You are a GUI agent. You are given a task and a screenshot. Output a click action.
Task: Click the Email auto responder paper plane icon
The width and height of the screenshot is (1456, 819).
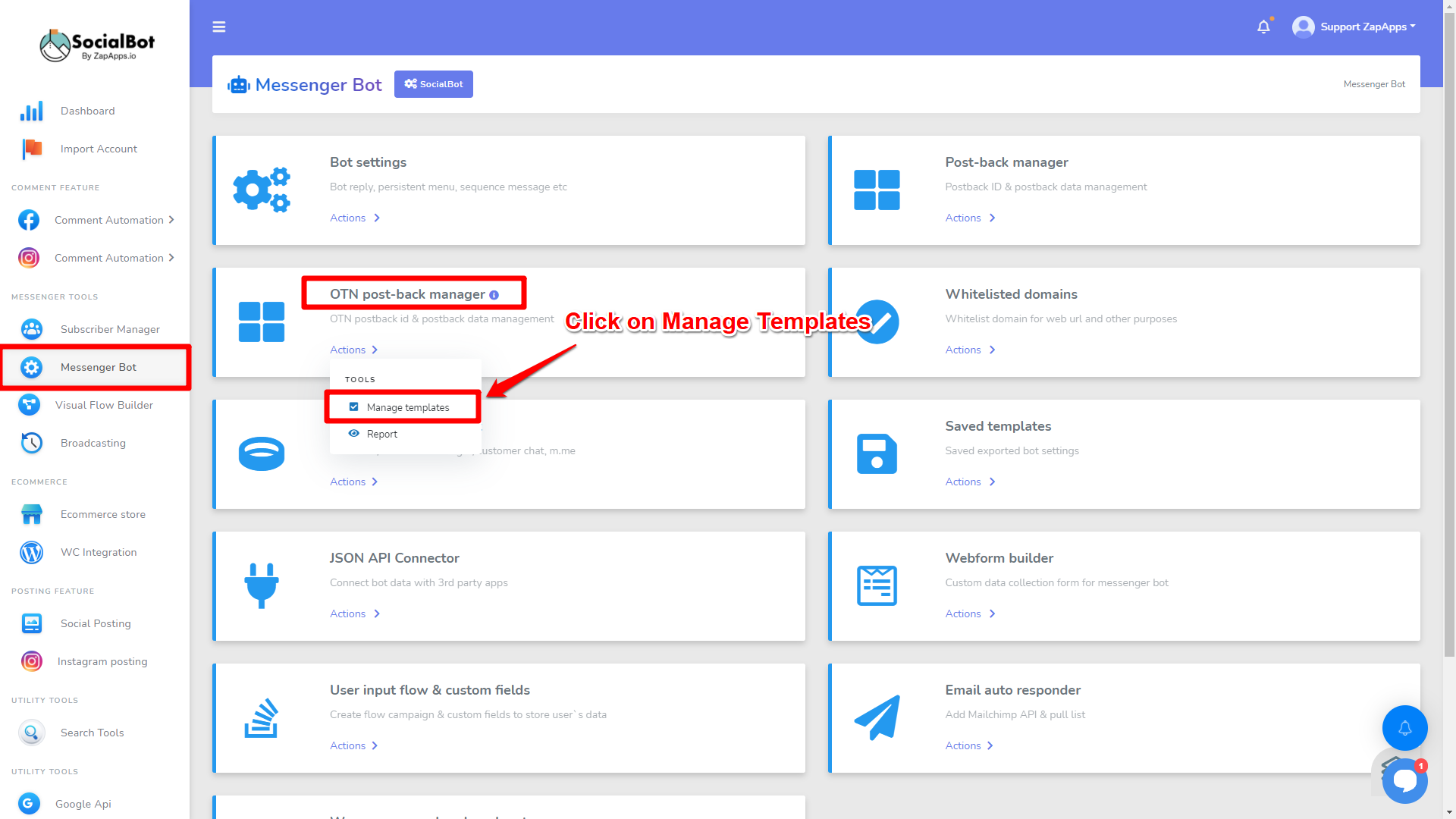pos(877,717)
